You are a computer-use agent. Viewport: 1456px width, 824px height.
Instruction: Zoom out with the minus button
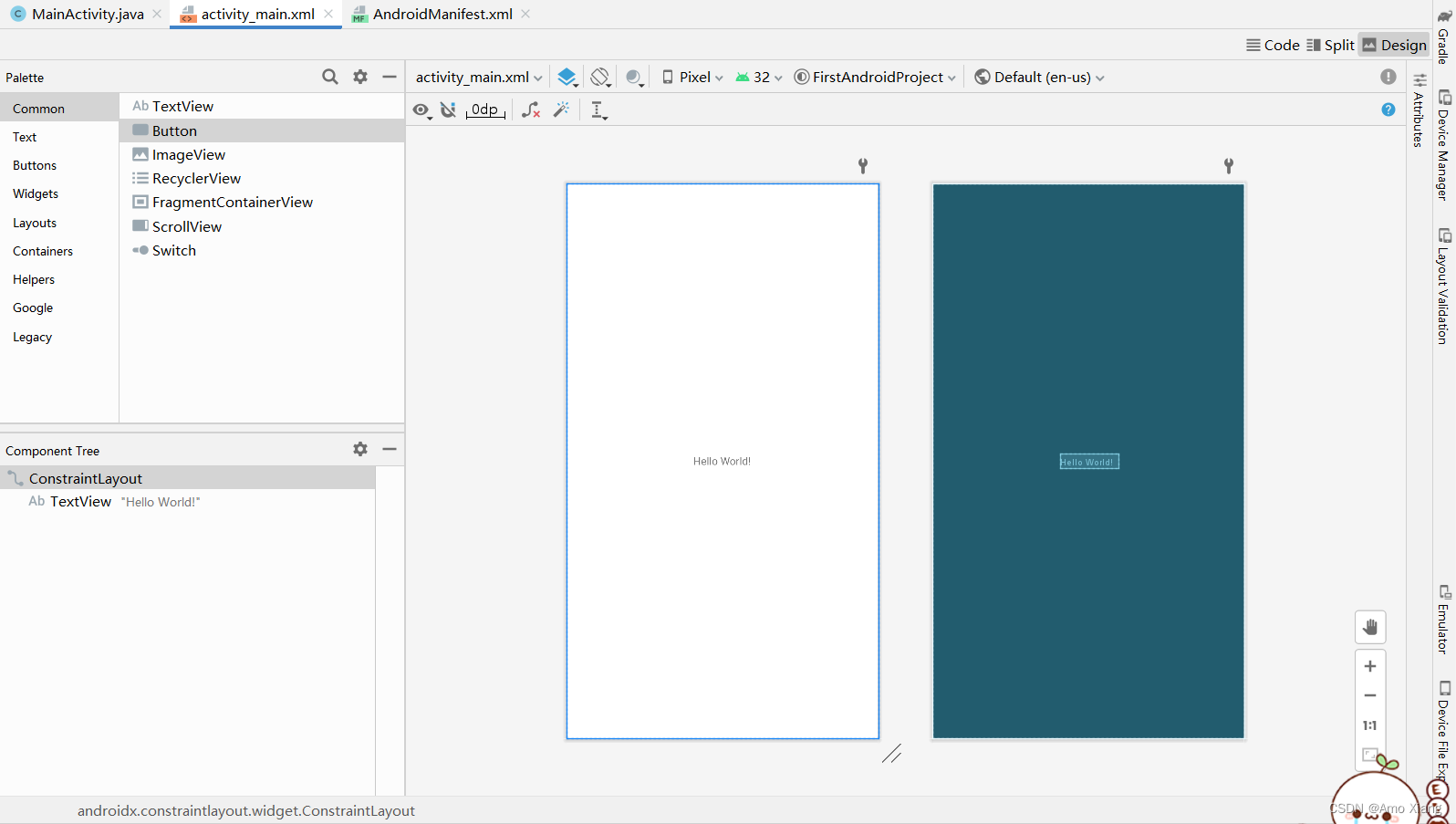[1370, 695]
